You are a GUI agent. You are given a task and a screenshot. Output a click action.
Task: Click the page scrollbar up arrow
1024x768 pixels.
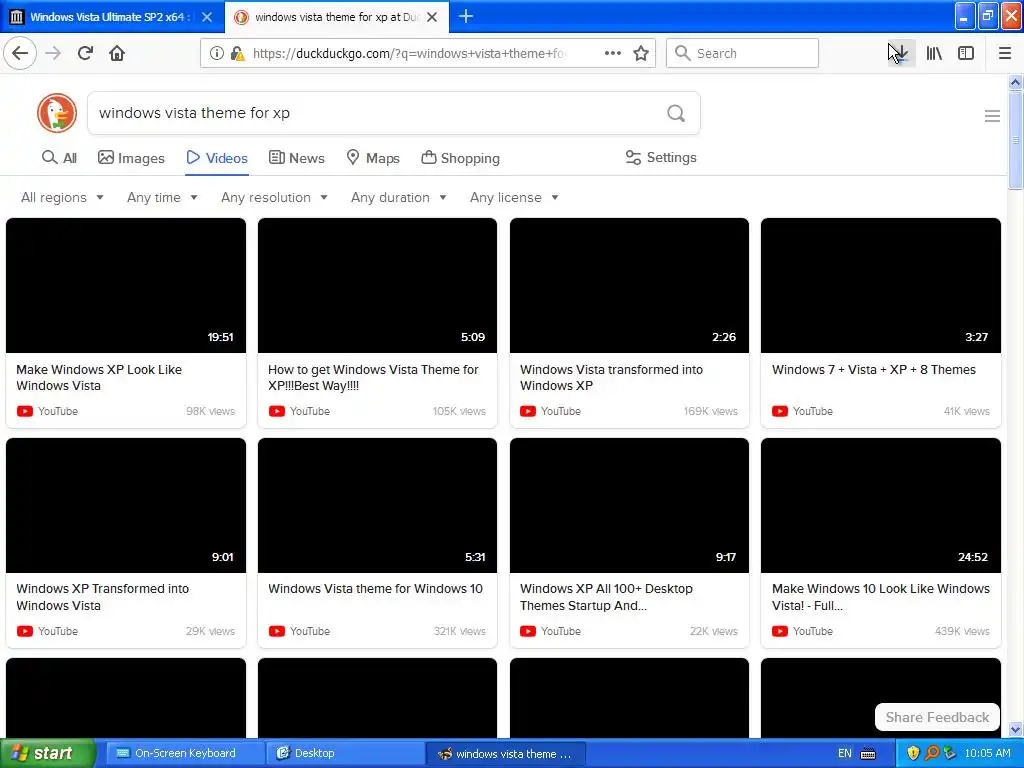(x=1016, y=82)
